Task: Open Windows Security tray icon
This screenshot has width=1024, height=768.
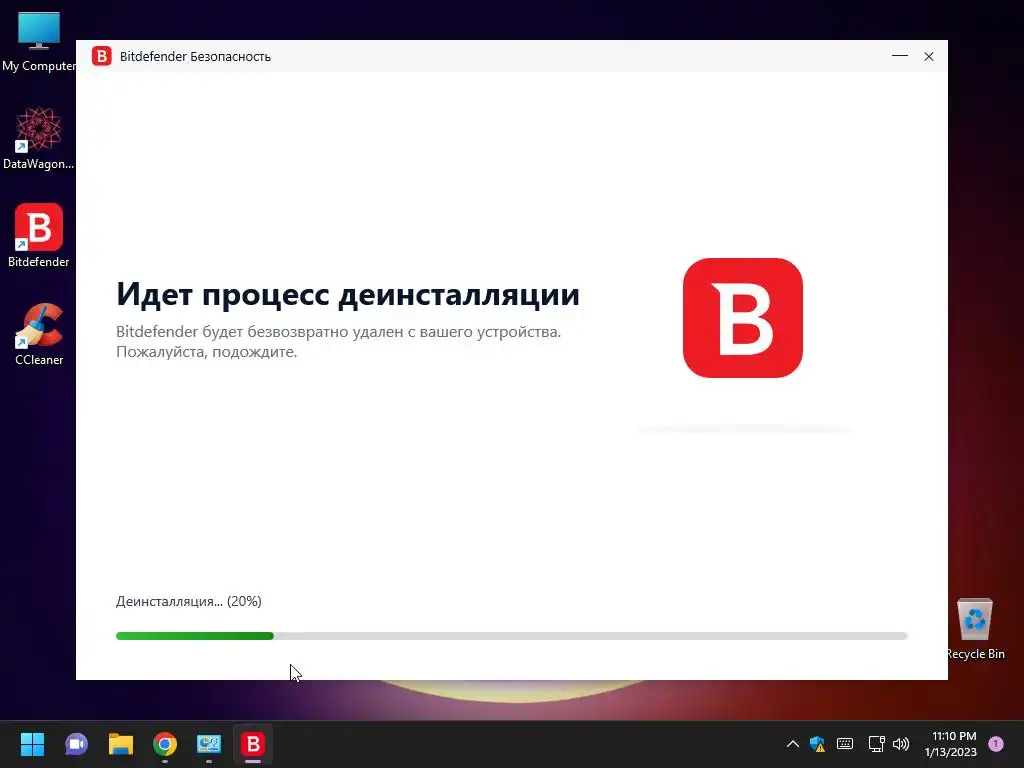Action: pyautogui.click(x=818, y=744)
